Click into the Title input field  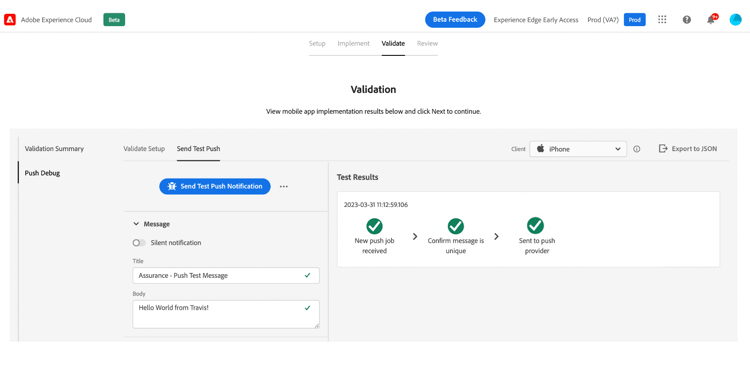tap(226, 276)
